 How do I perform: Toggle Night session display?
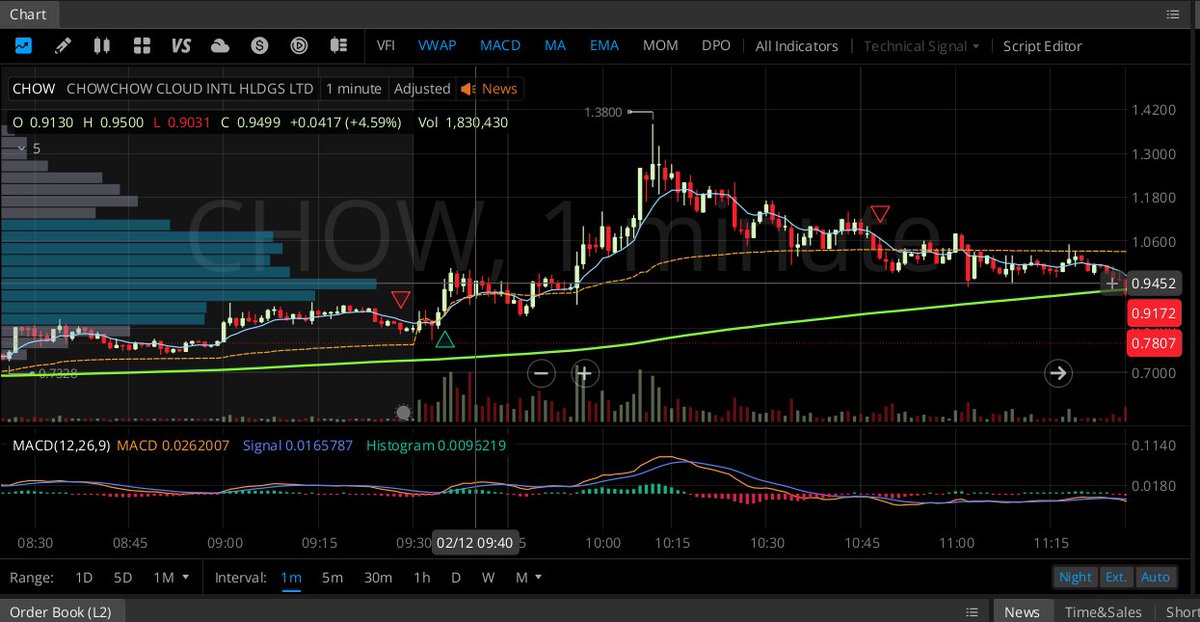(1075, 577)
